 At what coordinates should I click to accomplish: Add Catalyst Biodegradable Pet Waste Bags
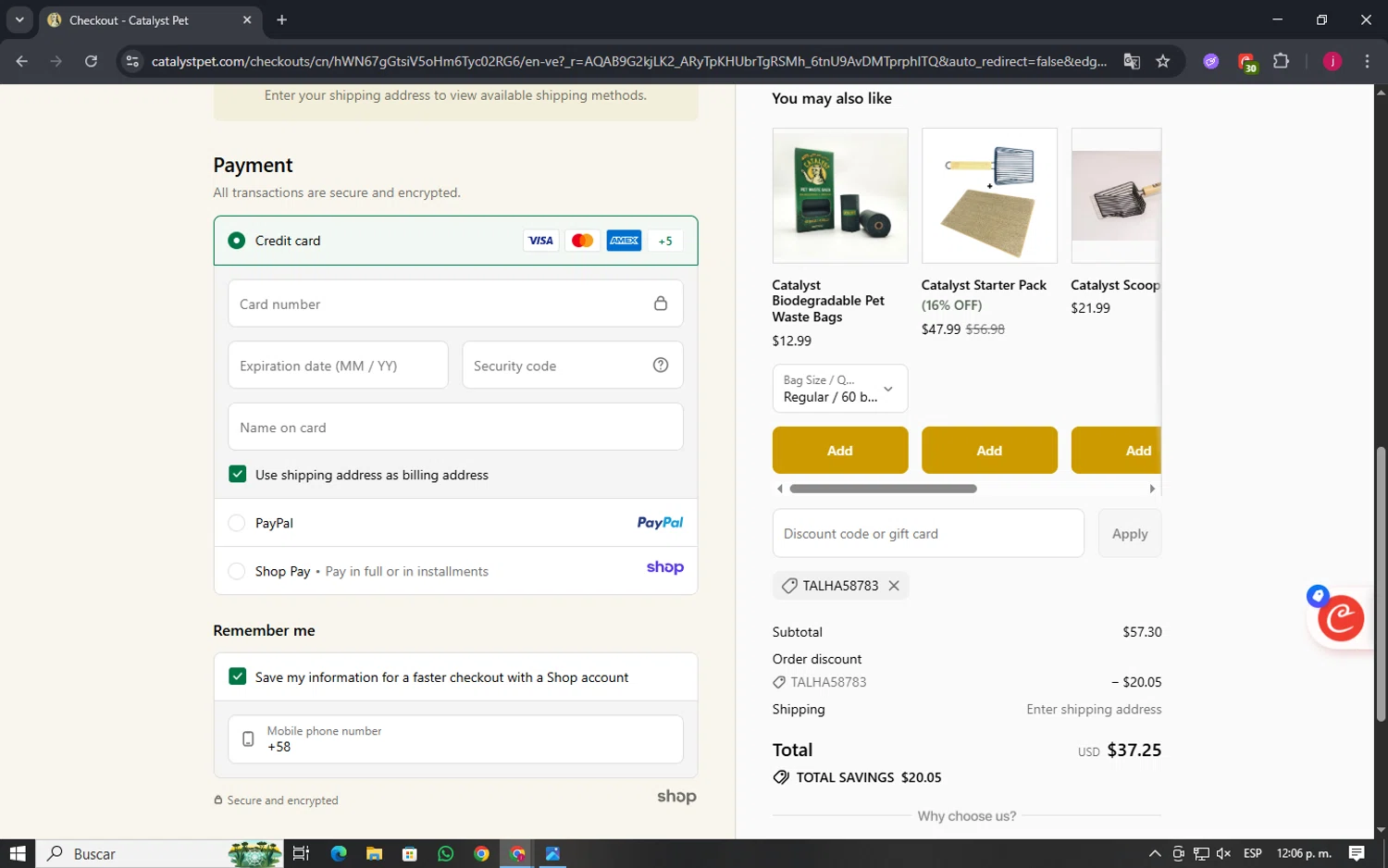coord(840,451)
